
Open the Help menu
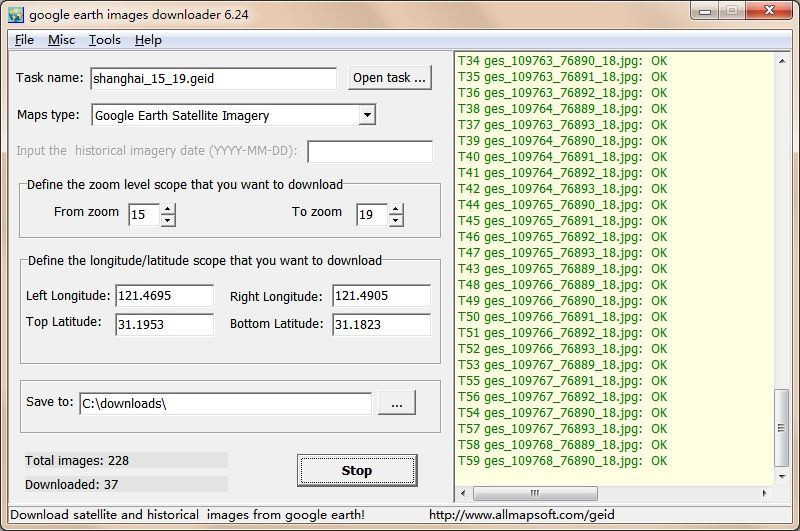click(148, 40)
